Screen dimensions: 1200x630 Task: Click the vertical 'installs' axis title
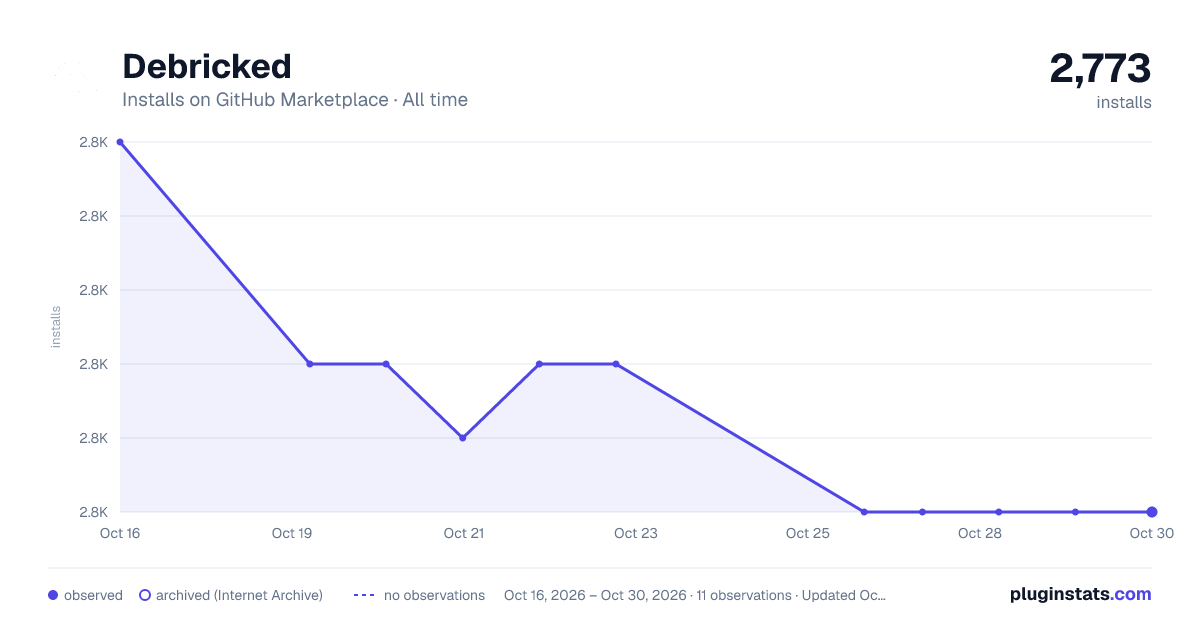(56, 327)
